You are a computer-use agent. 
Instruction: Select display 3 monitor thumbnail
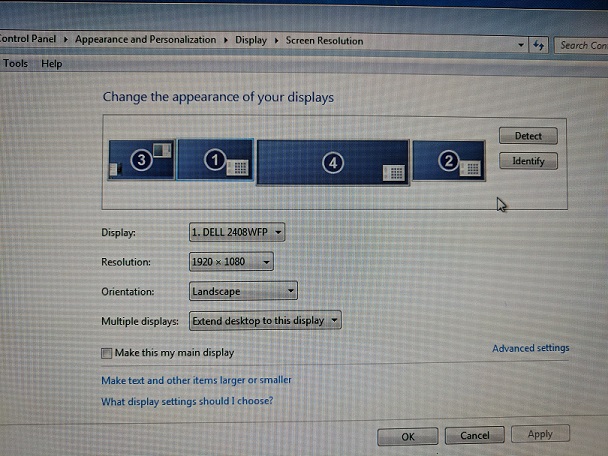141,160
